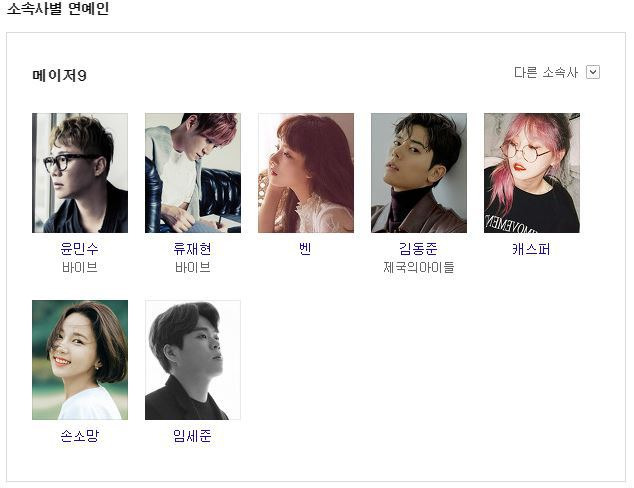The width and height of the screenshot is (634, 488).
Task: Open the 임세준 name link
Action: pyautogui.click(x=192, y=435)
